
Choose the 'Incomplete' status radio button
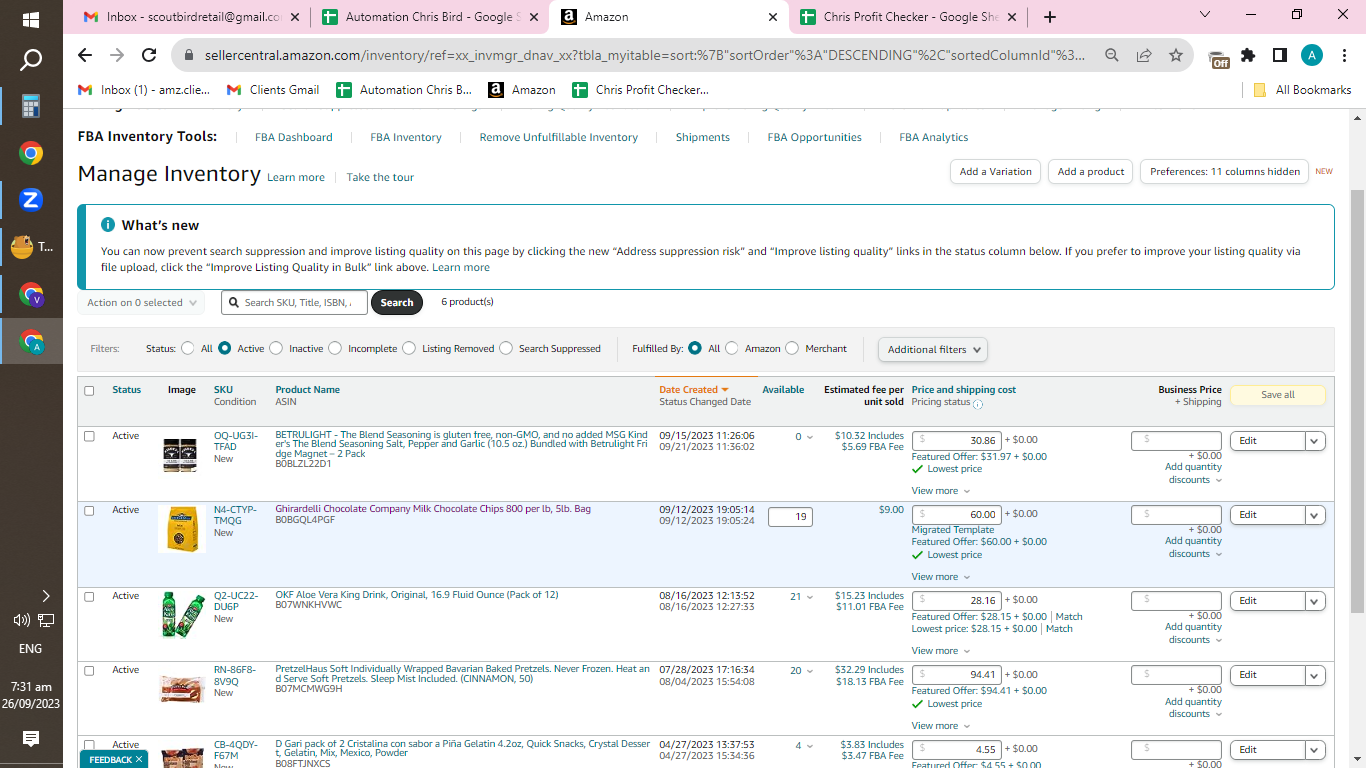(335, 349)
